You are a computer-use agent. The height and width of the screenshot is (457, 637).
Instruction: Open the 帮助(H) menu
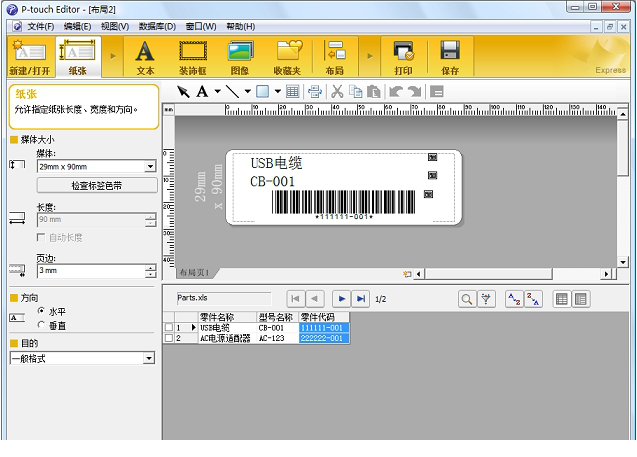241,26
